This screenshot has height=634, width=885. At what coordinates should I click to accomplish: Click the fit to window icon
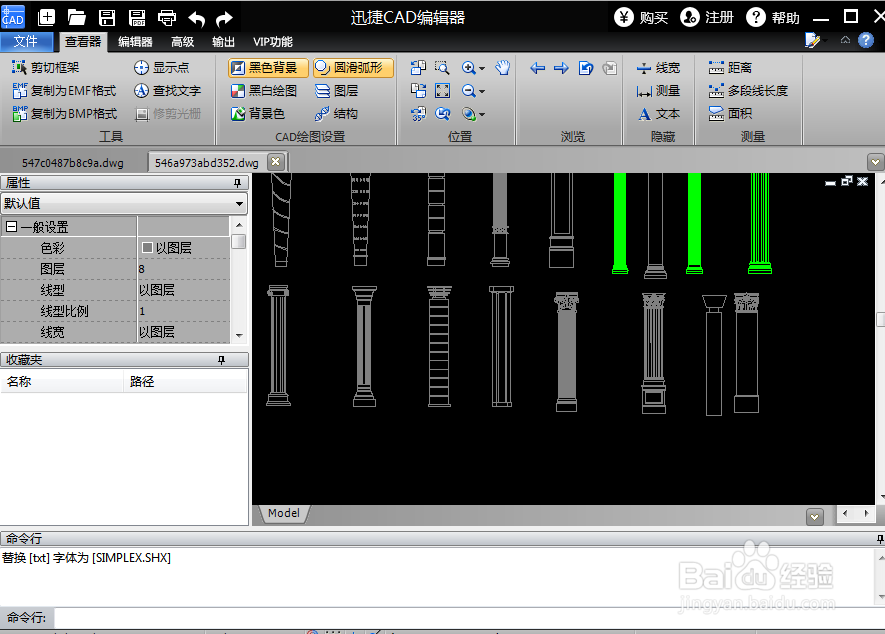pos(442,91)
